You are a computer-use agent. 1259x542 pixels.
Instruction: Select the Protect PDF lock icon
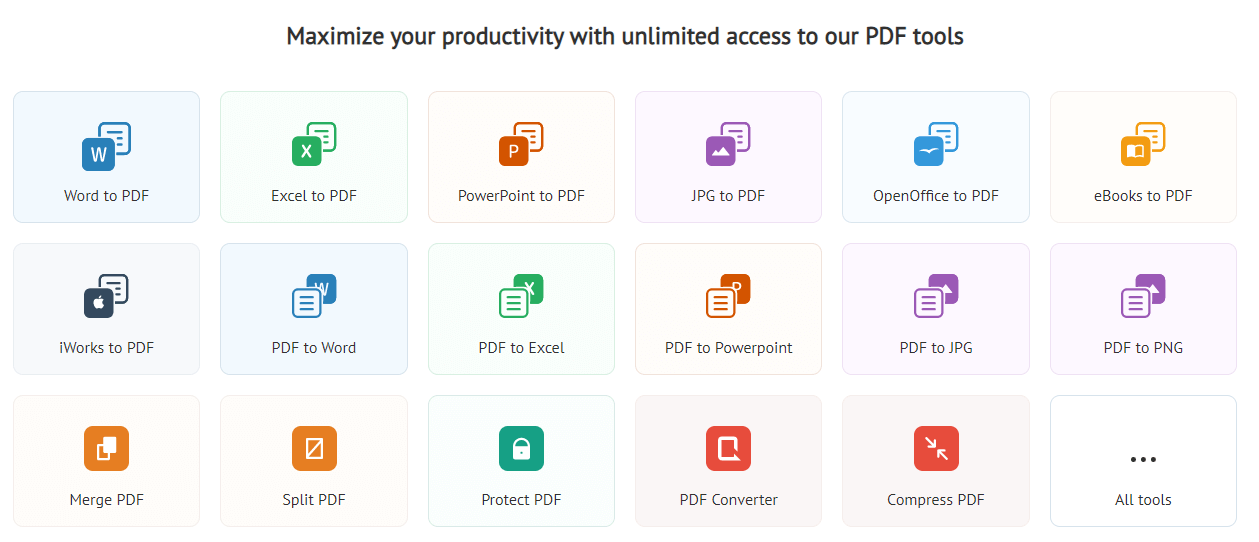click(x=521, y=448)
